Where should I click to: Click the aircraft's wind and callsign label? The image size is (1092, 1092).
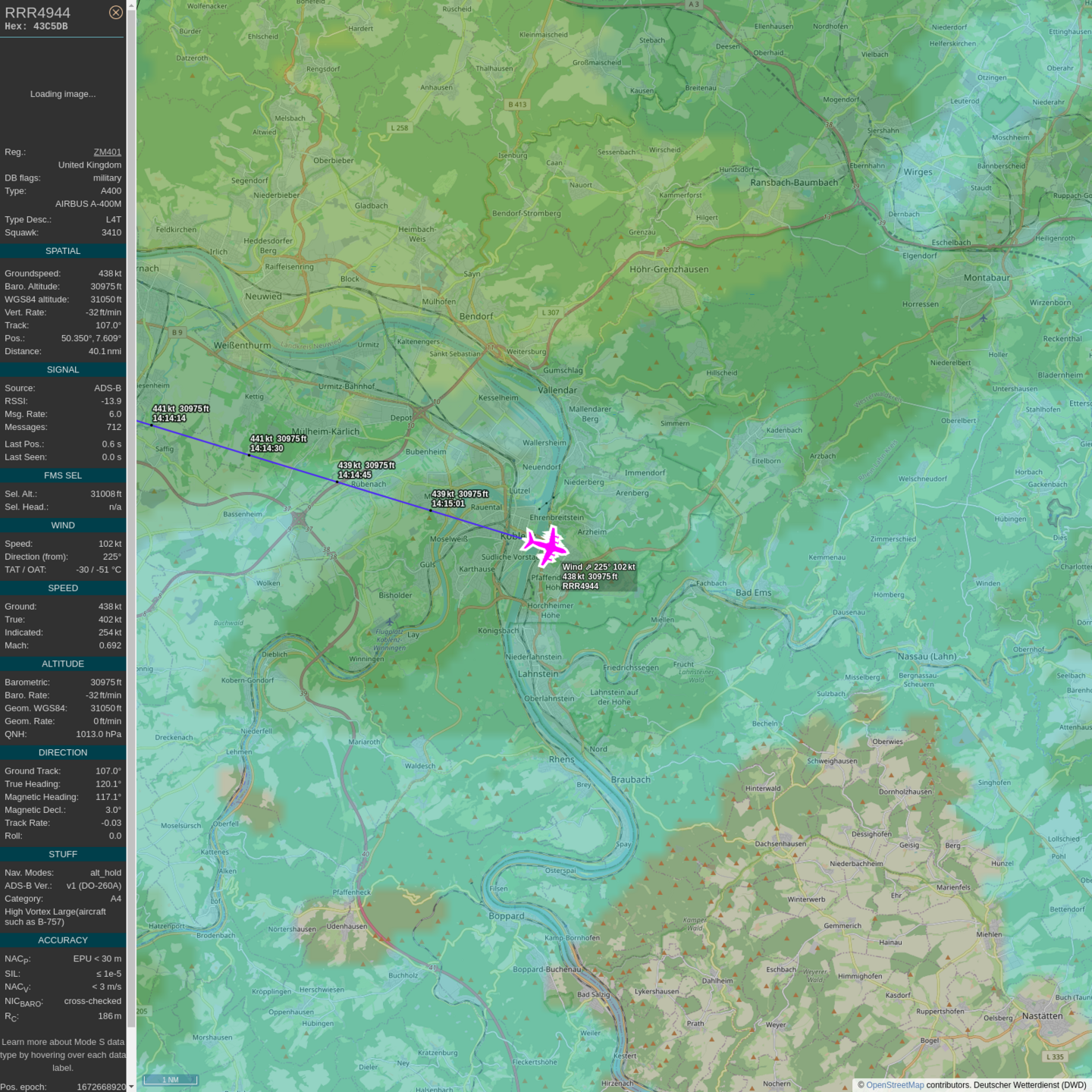click(x=598, y=576)
